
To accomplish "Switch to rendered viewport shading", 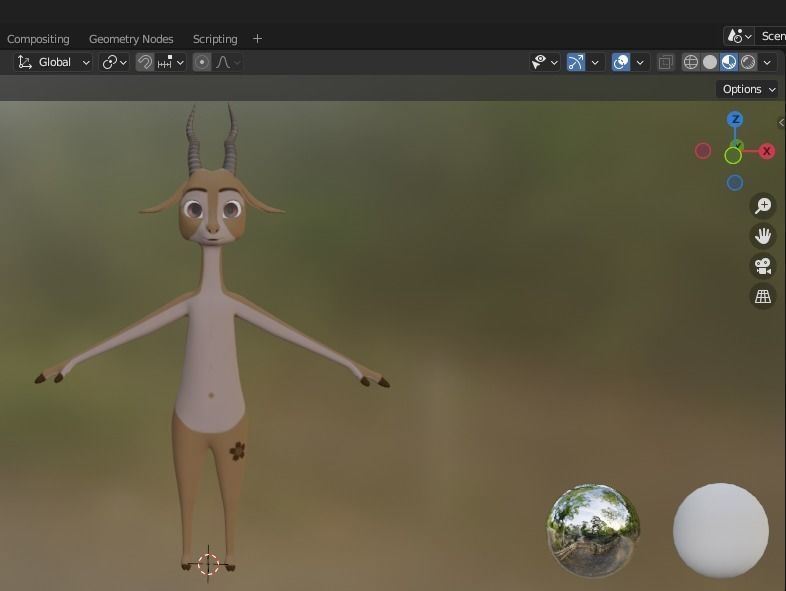I will pos(748,62).
